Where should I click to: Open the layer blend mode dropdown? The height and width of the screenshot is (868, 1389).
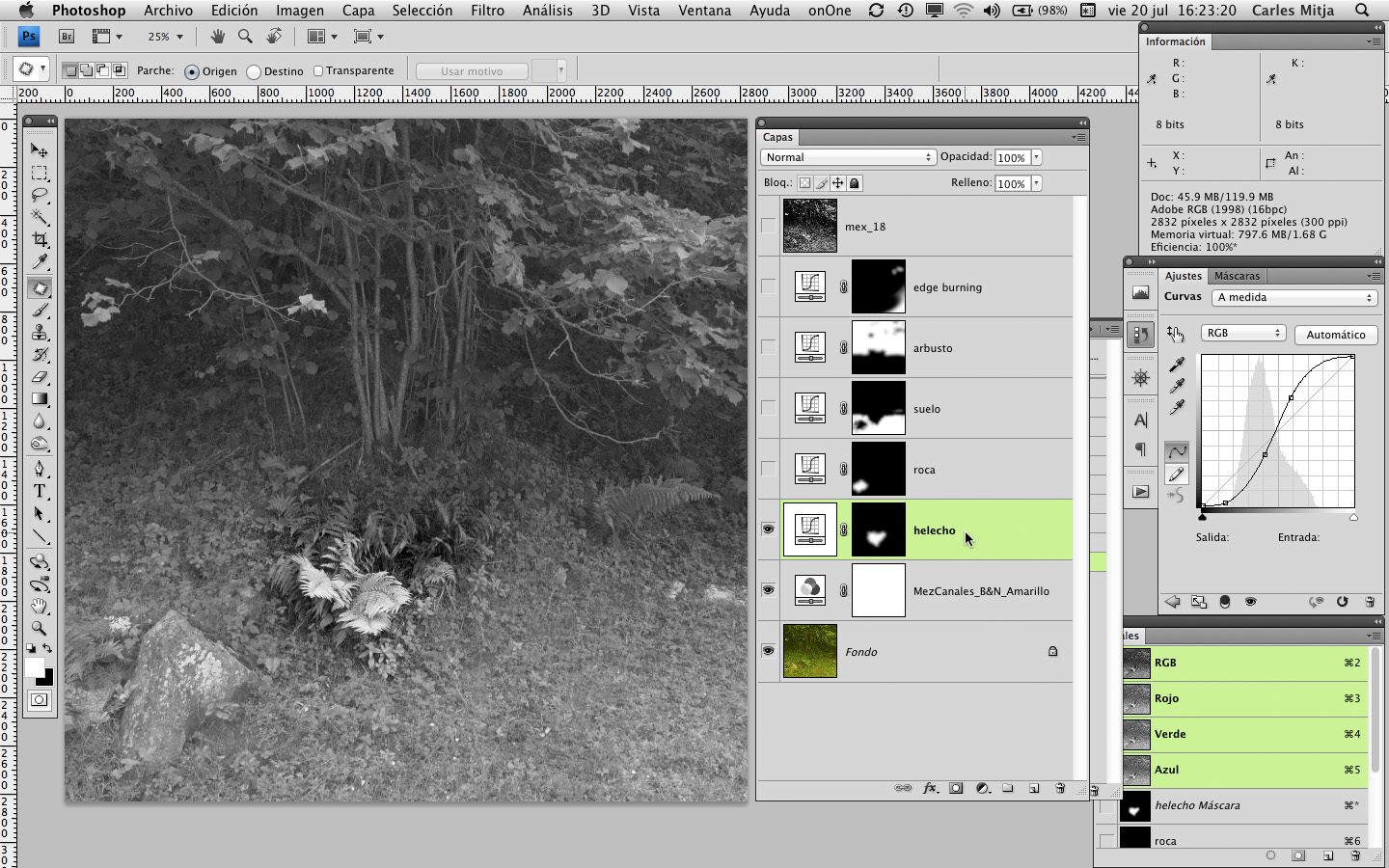point(848,157)
